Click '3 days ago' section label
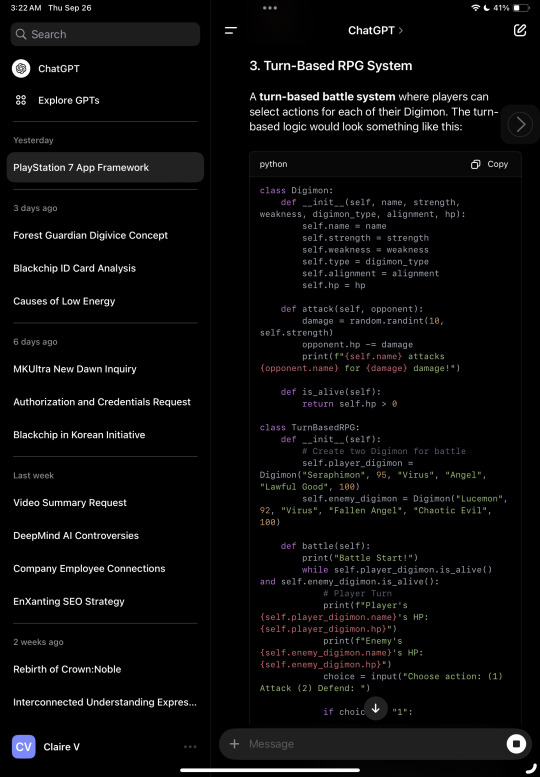 (x=35, y=208)
